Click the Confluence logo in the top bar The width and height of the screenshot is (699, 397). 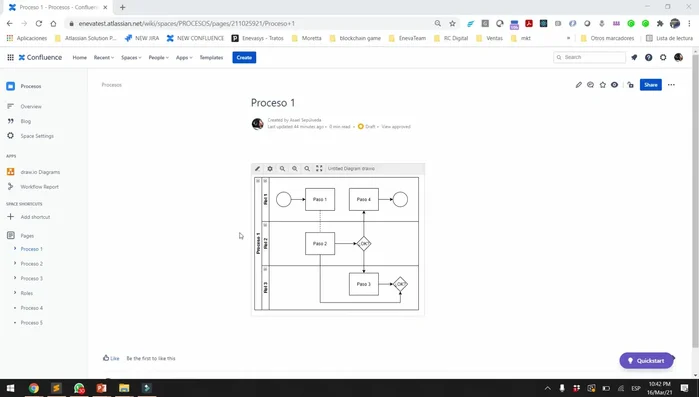40,57
